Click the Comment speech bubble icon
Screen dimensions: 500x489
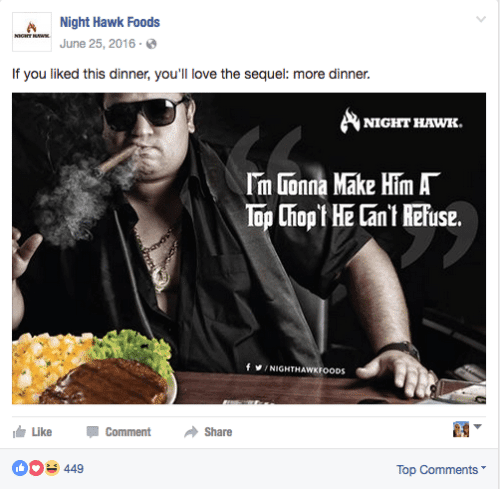92,432
